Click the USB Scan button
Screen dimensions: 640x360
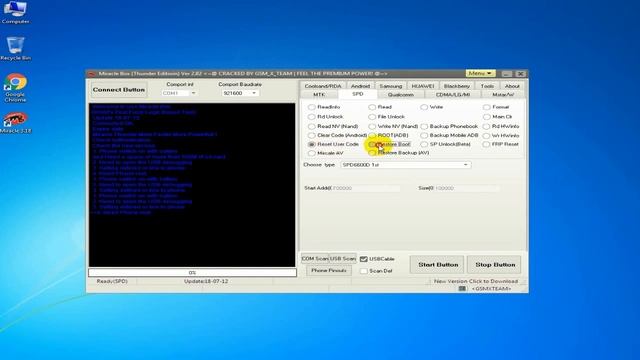click(x=342, y=258)
